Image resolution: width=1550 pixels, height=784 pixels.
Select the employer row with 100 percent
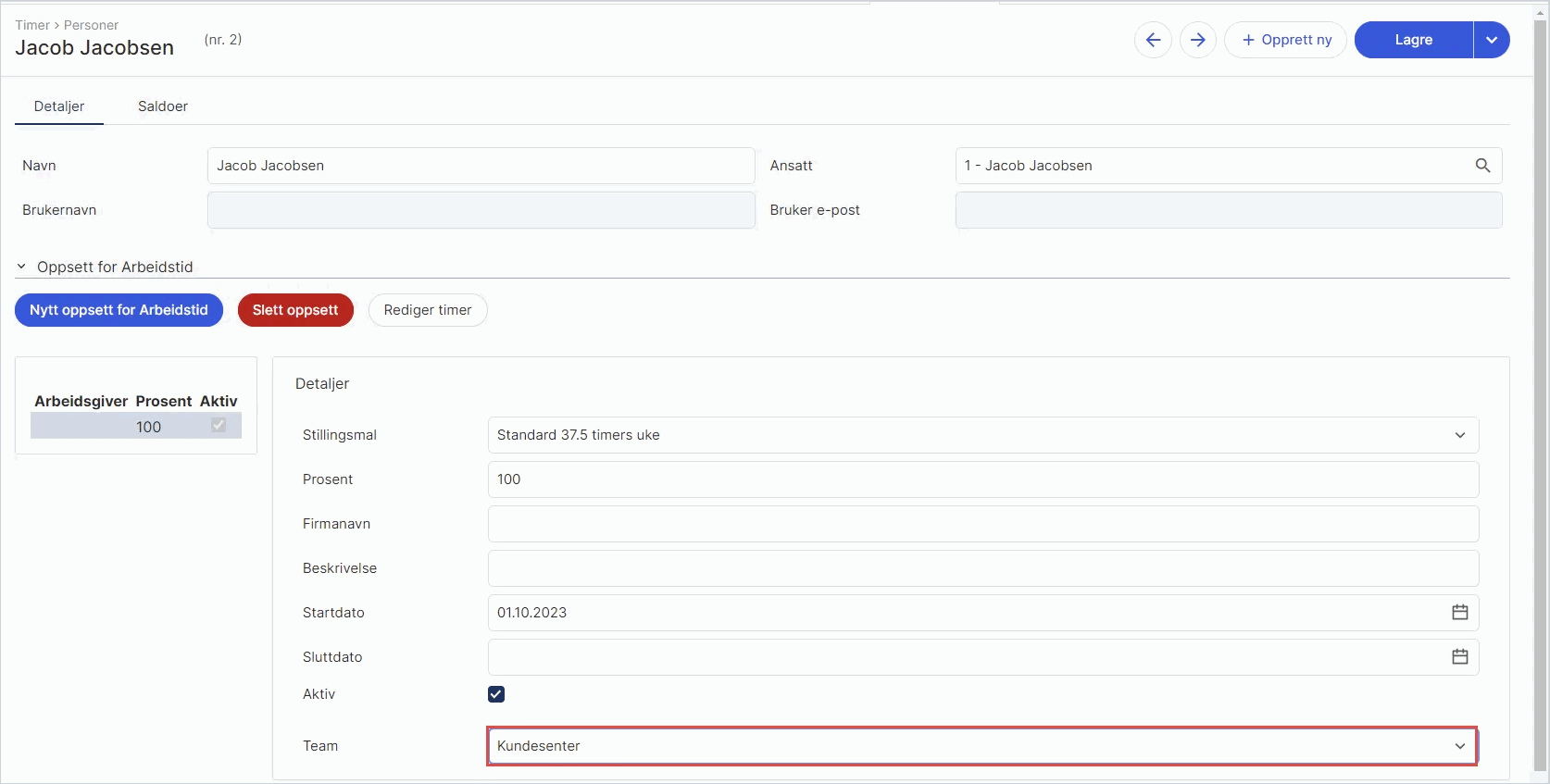click(136, 426)
